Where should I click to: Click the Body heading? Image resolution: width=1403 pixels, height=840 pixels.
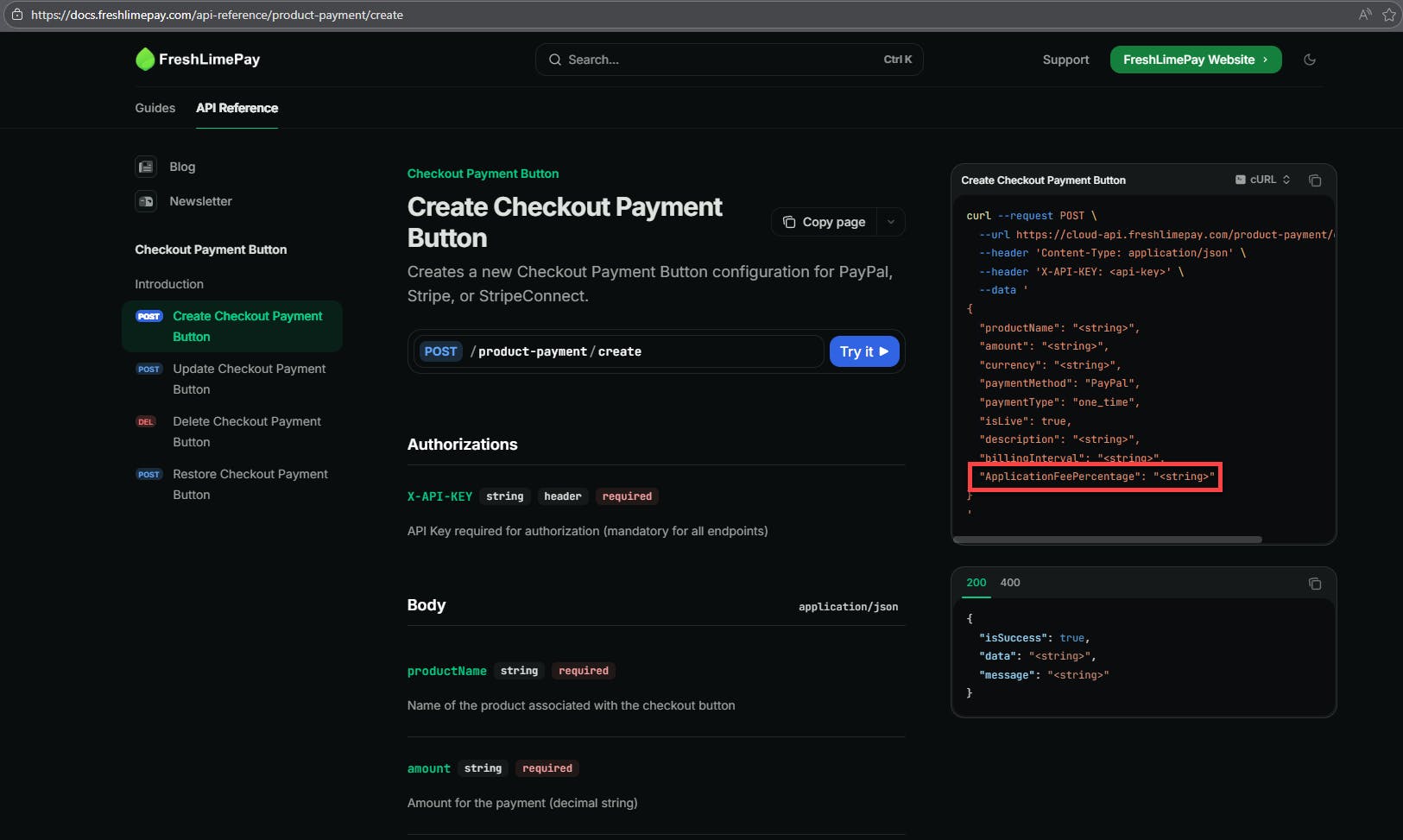pyautogui.click(x=427, y=605)
